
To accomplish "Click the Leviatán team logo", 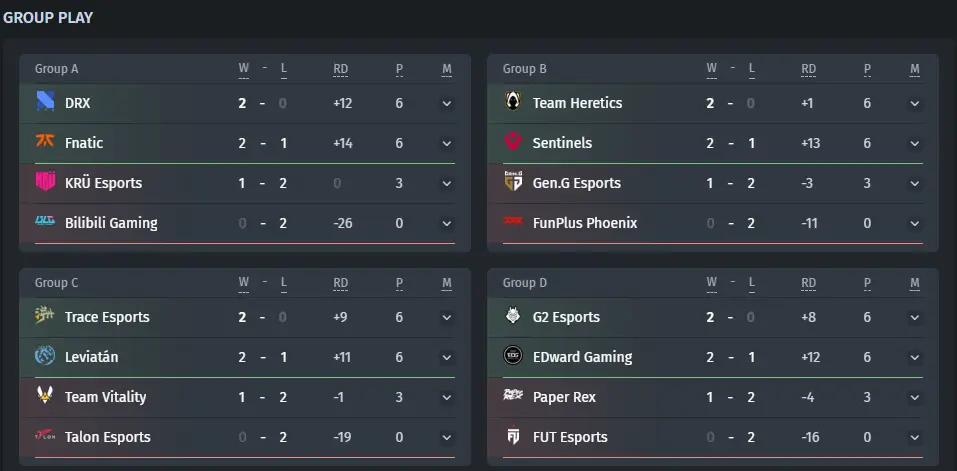I will click(45, 356).
